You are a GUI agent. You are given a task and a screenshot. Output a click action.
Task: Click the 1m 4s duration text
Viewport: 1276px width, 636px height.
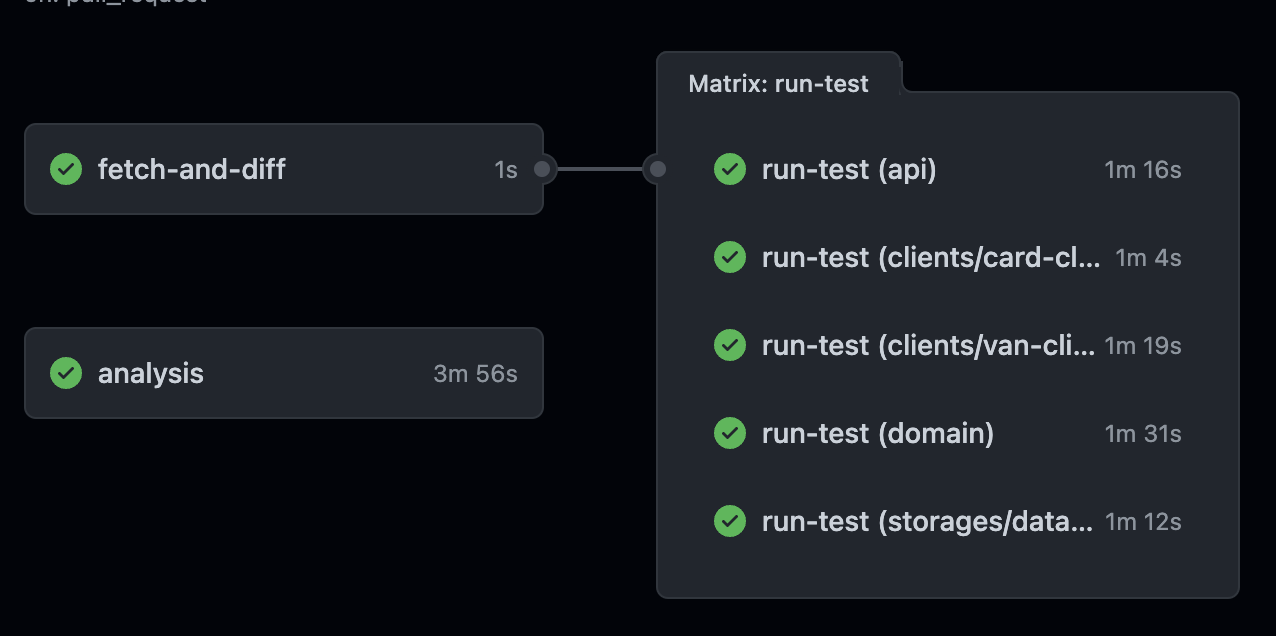pyautogui.click(x=1148, y=258)
